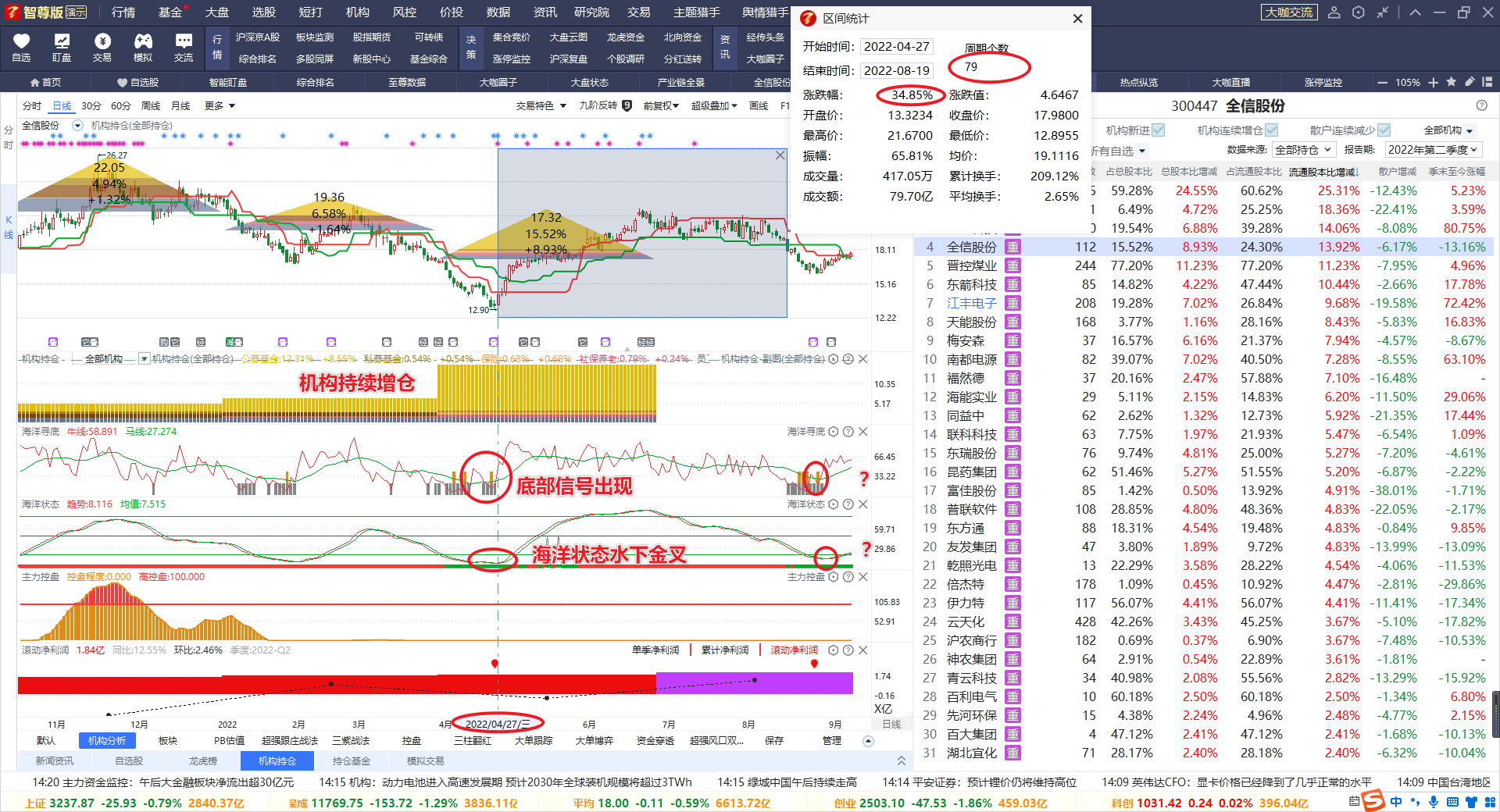
Task: Open 北向资金 link
Action: pos(682,37)
